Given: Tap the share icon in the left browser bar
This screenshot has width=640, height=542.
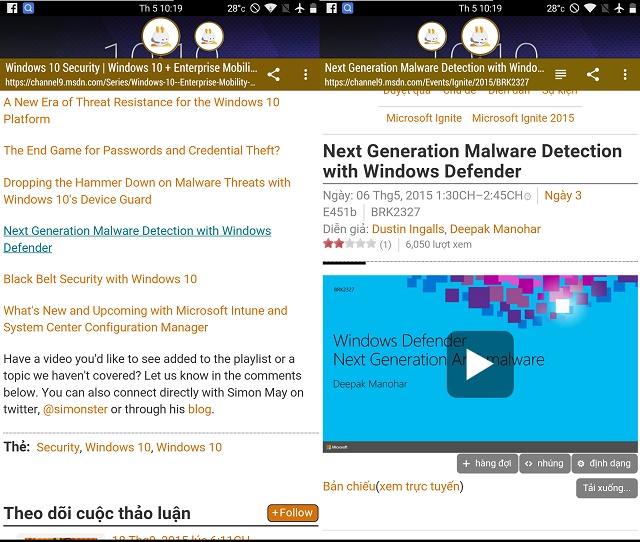Looking at the screenshot, I should tap(273, 74).
